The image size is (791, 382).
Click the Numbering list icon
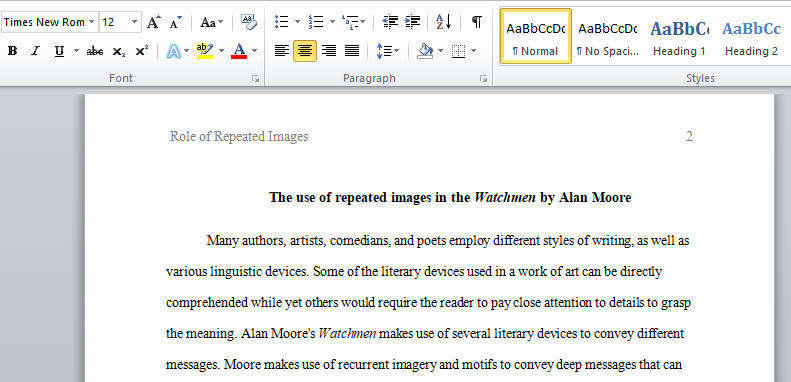(x=316, y=22)
